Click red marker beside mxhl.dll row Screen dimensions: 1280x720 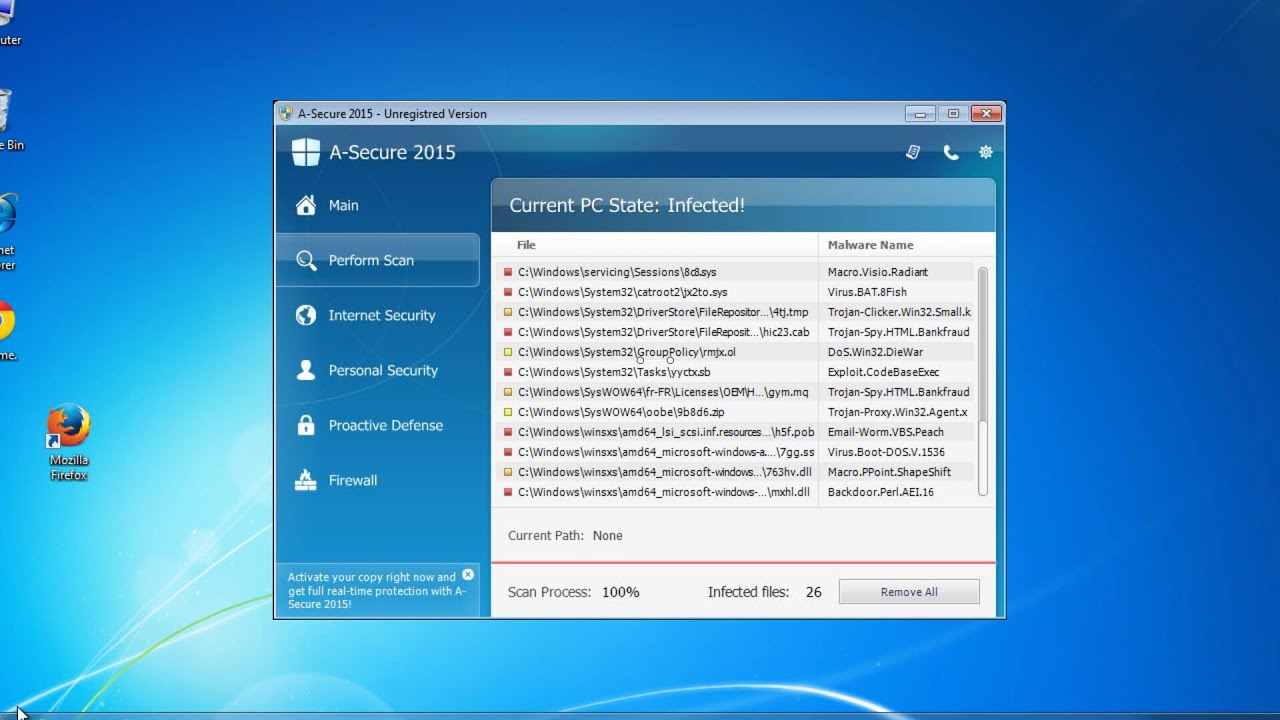tap(508, 492)
